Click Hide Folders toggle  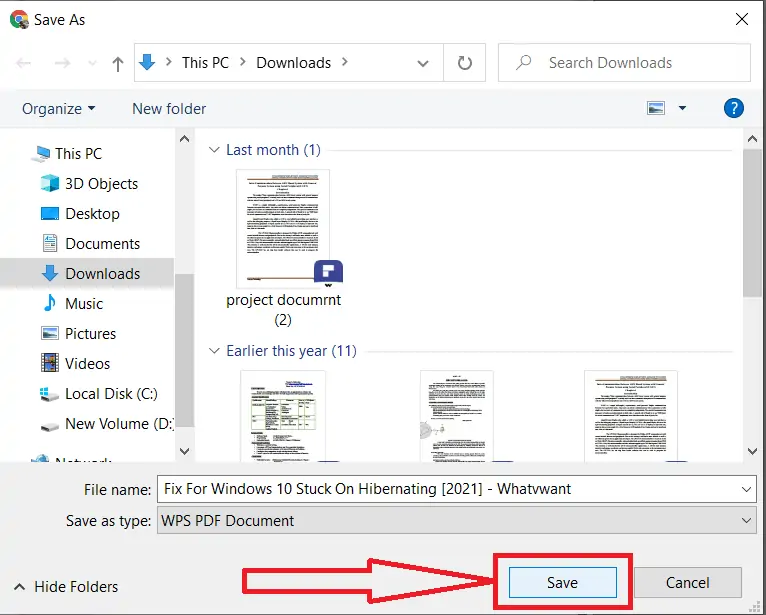pyautogui.click(x=66, y=586)
